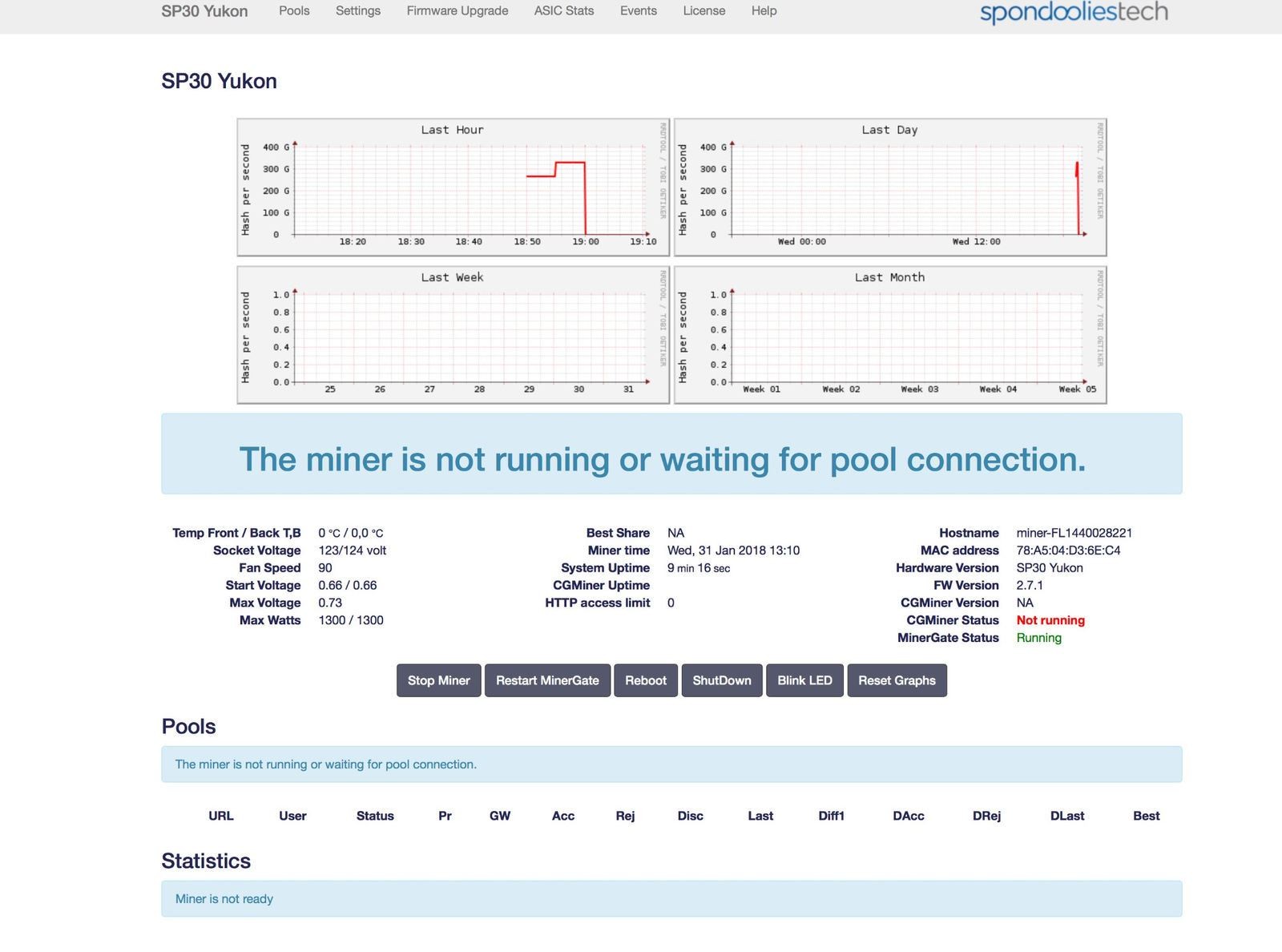
Task: Click the Last Week hash graph
Action: tap(454, 335)
